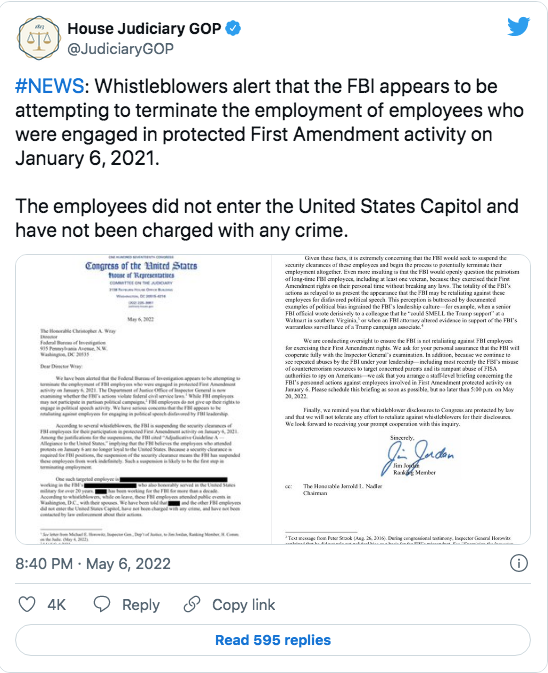Open the first letter page image

point(143,399)
